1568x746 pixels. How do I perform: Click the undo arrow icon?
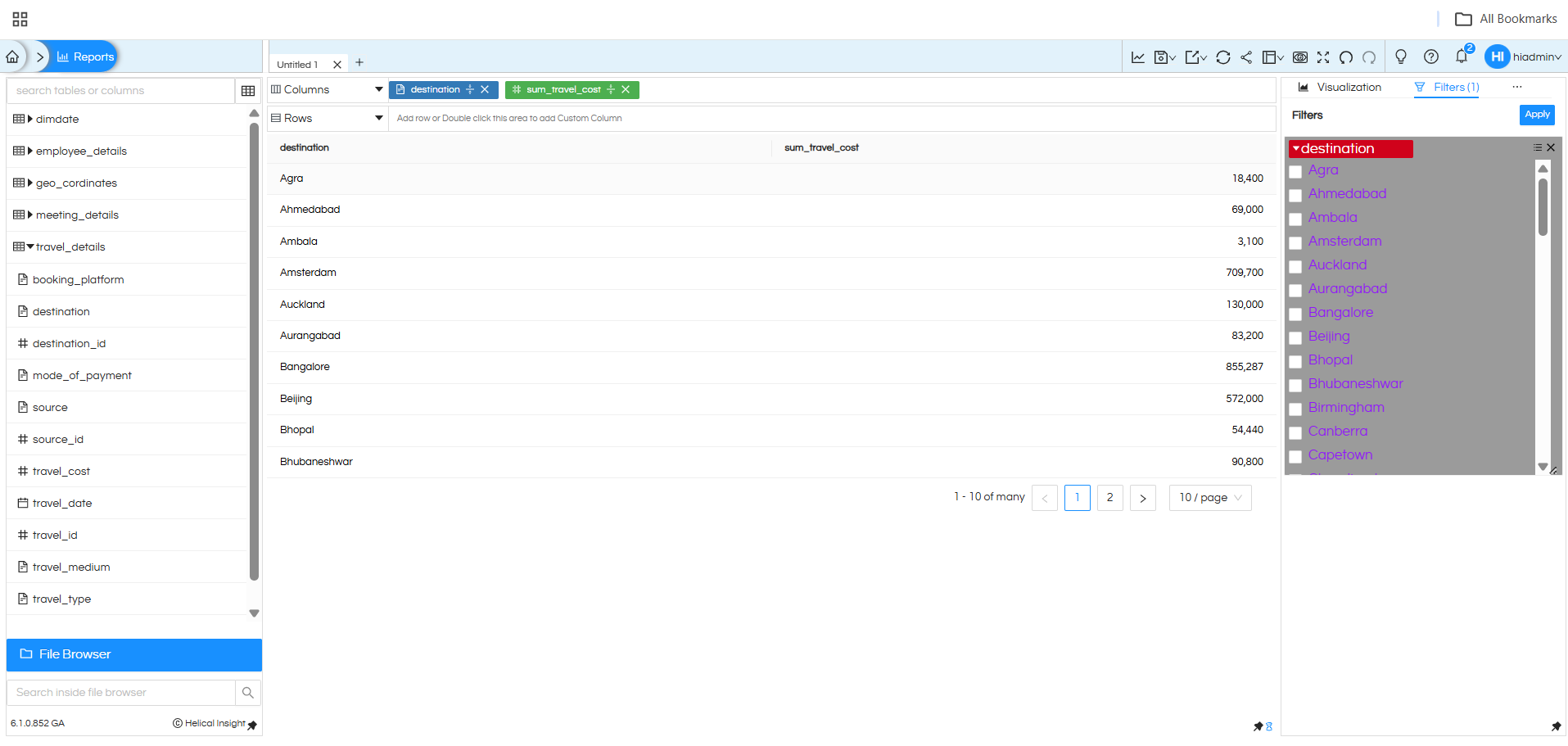click(x=1346, y=57)
